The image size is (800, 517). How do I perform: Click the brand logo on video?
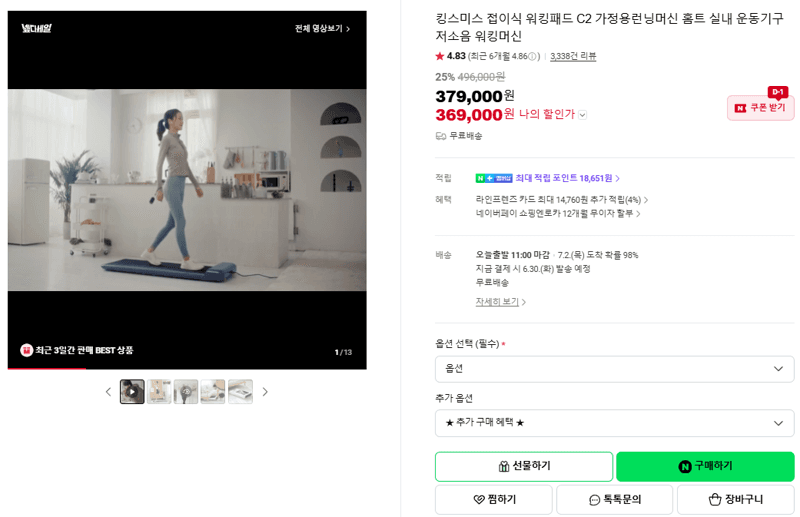36,28
